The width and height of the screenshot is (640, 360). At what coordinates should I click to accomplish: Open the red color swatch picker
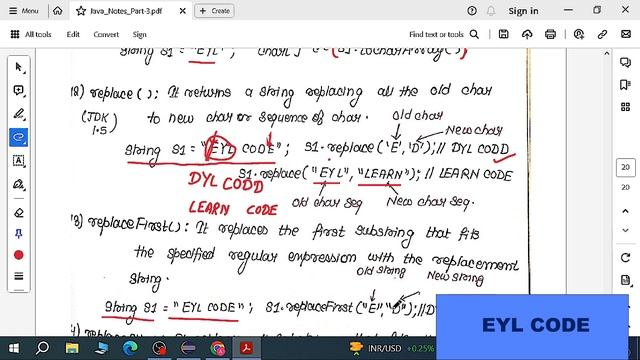(x=19, y=255)
